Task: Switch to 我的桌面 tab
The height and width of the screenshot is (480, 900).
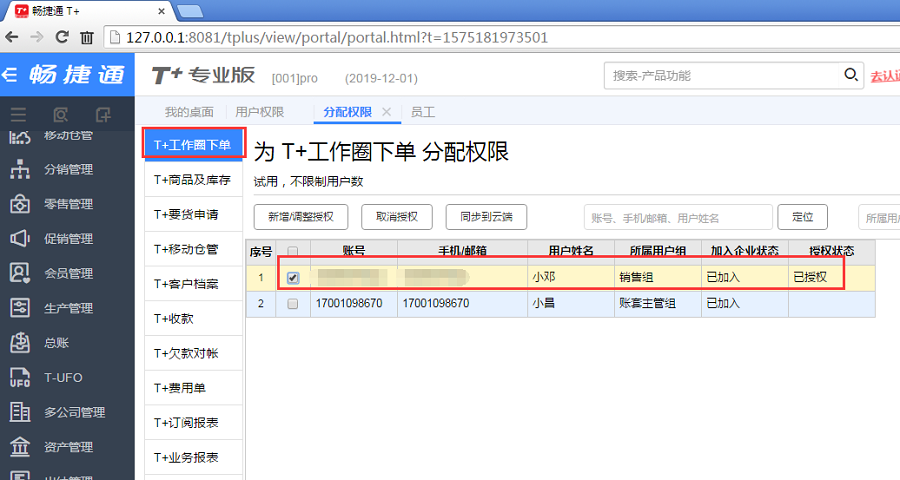Action: [189, 112]
